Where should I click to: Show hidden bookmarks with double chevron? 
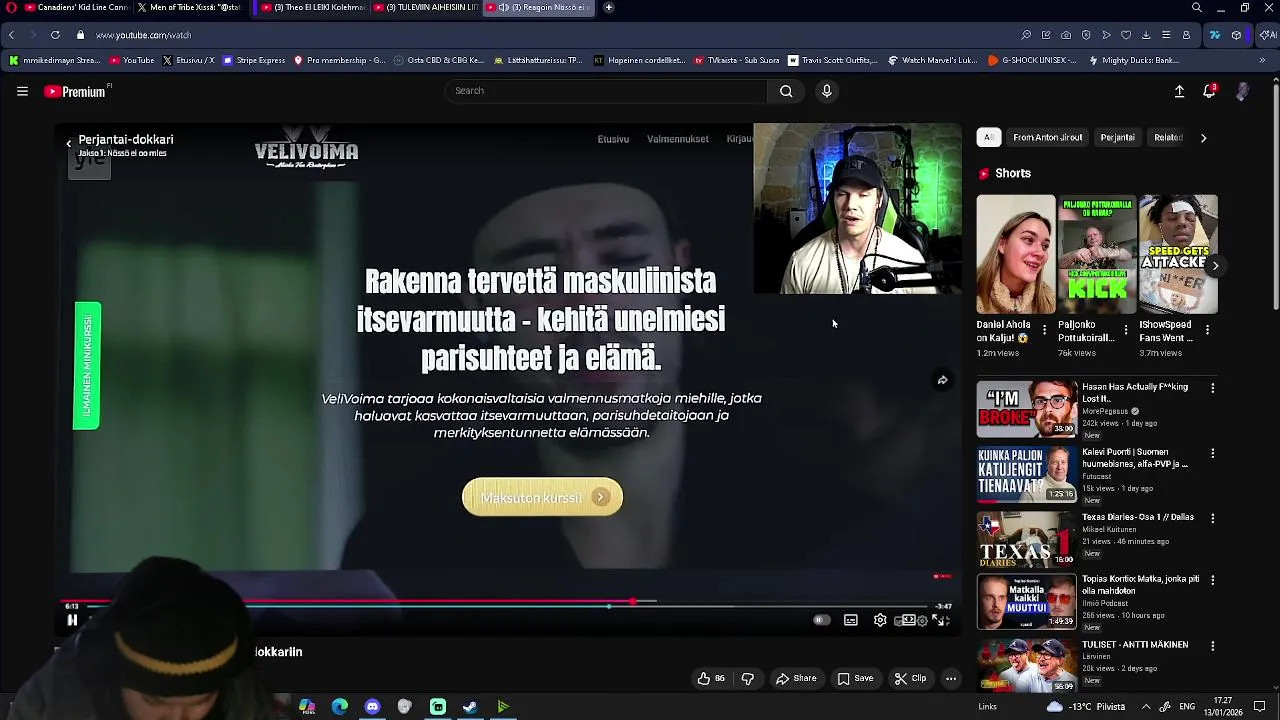tap(1262, 60)
